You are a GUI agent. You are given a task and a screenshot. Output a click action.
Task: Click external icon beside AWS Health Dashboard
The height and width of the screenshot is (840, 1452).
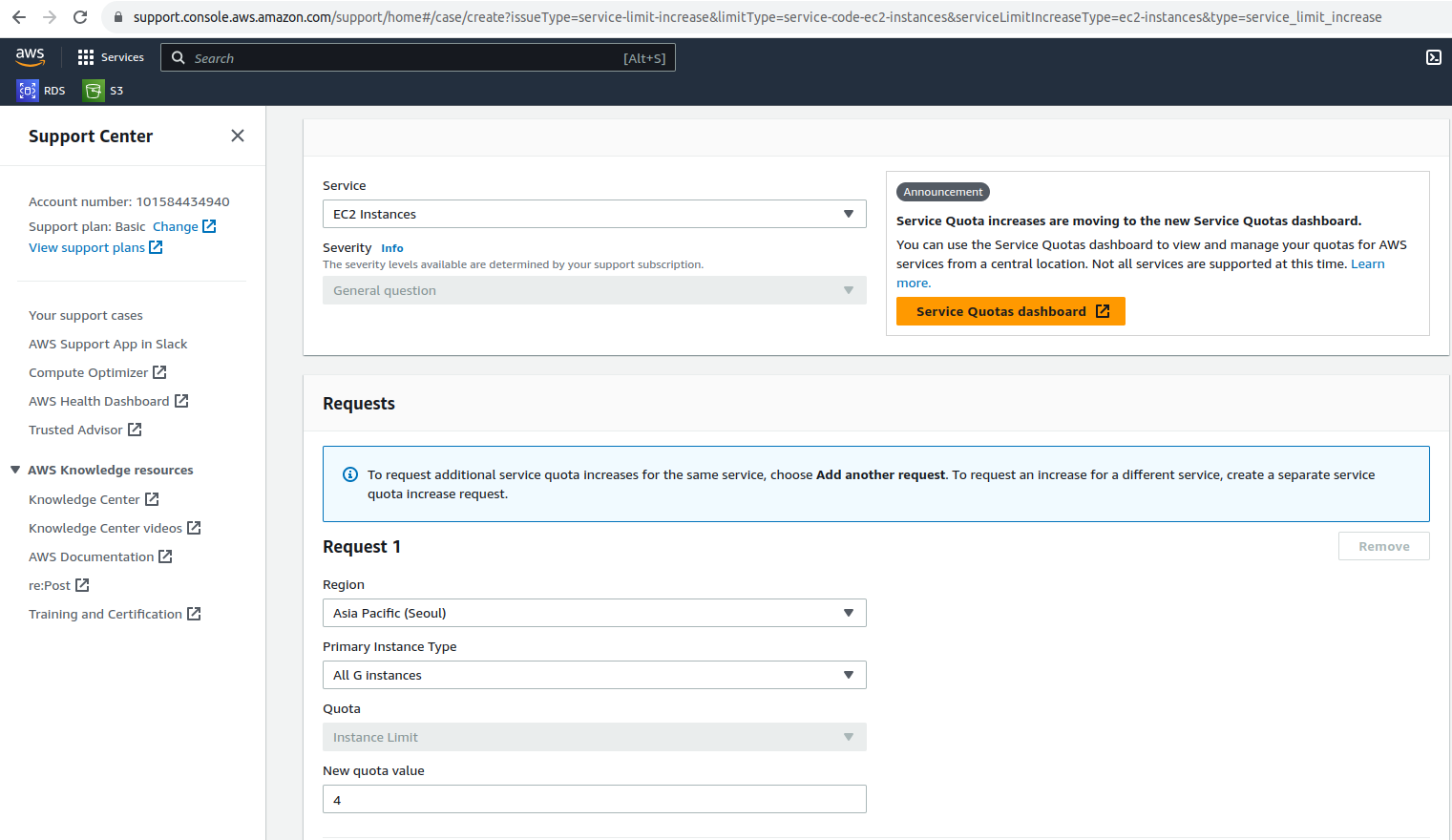point(181,401)
